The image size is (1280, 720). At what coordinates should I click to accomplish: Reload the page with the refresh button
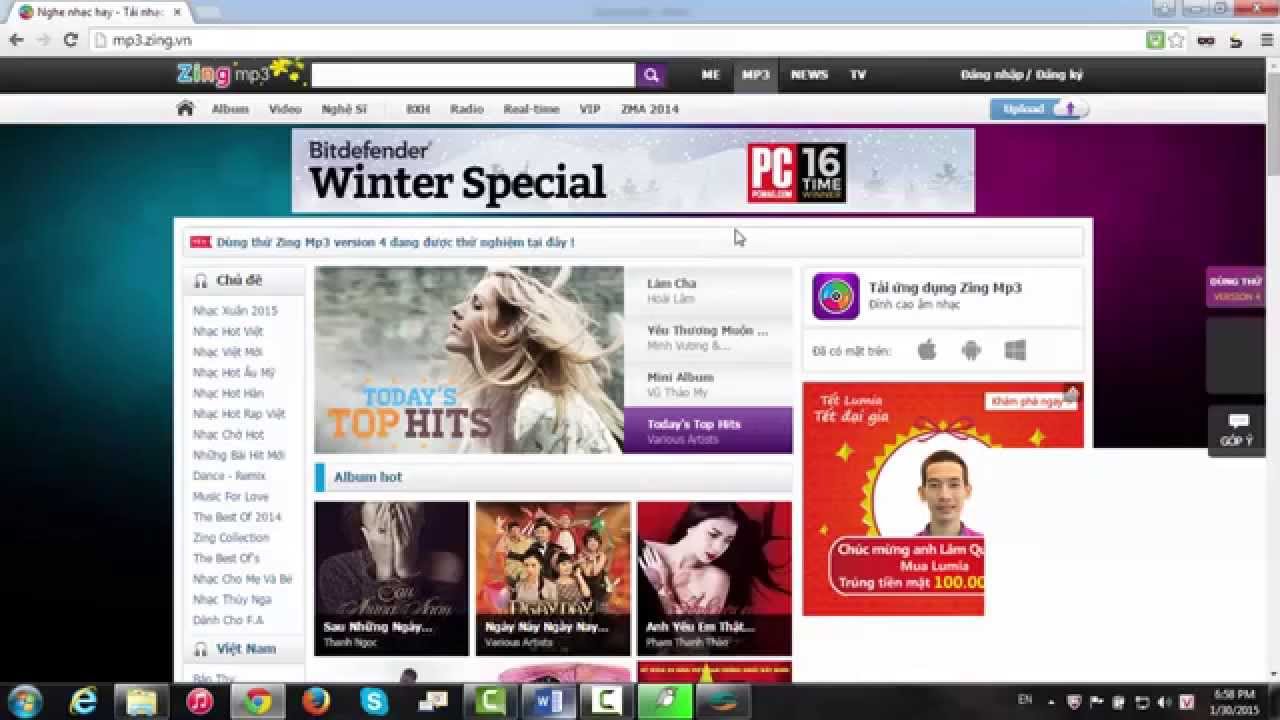click(70, 40)
